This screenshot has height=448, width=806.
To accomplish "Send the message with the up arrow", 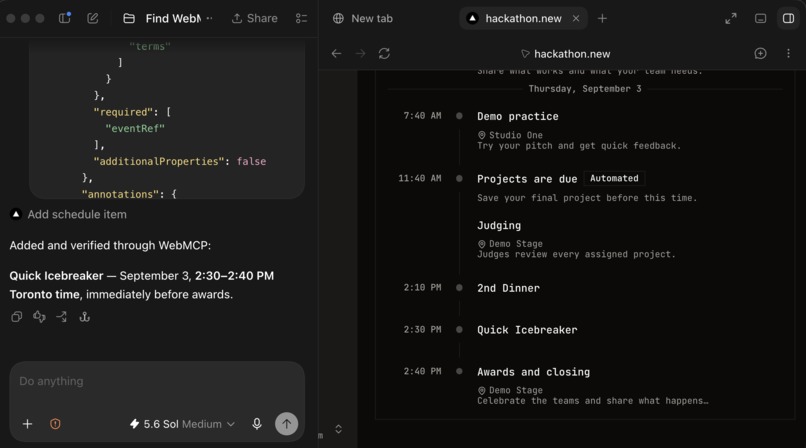I will [x=286, y=424].
